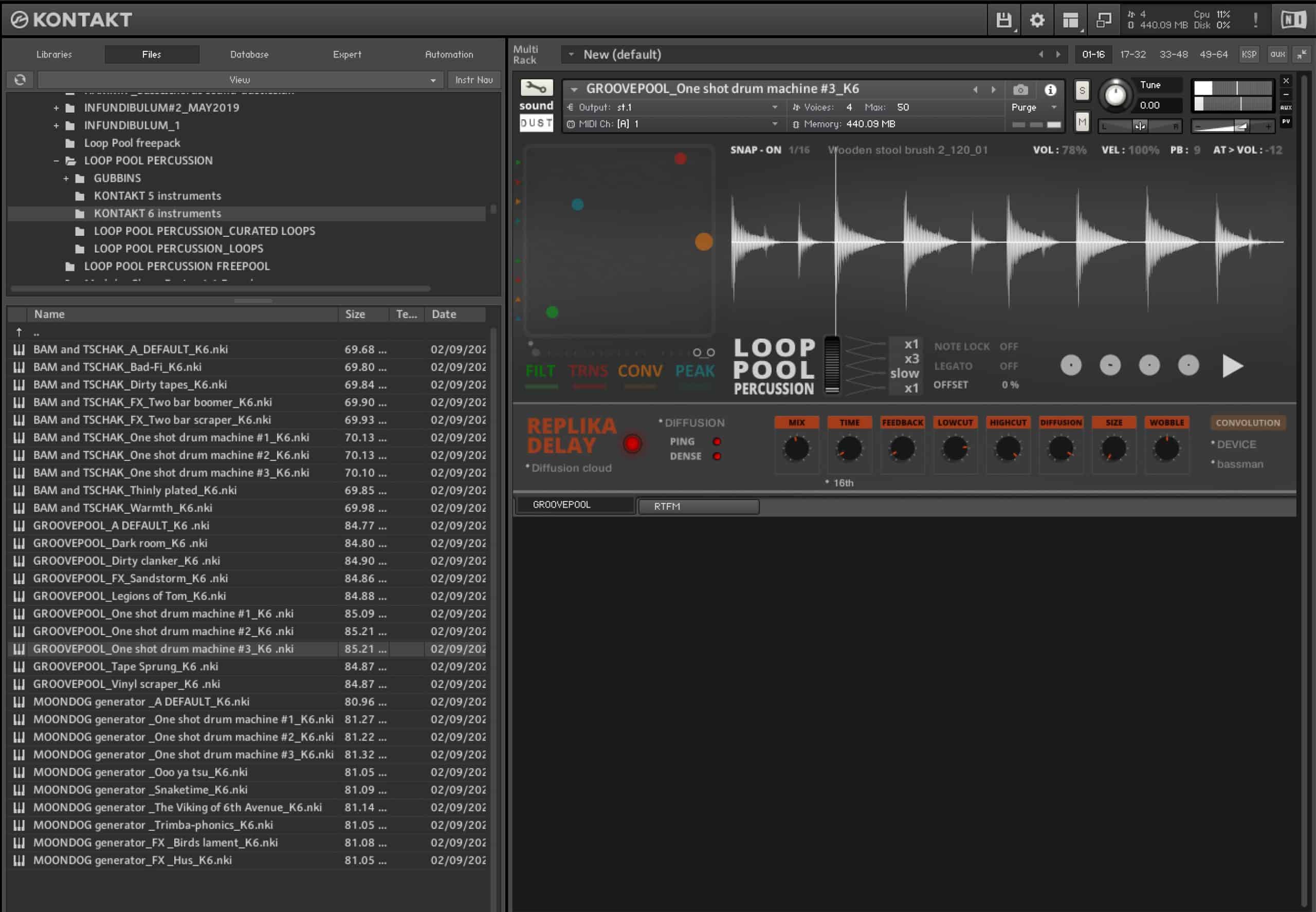
Task: Mute the instrument with M button
Action: pyautogui.click(x=1082, y=122)
